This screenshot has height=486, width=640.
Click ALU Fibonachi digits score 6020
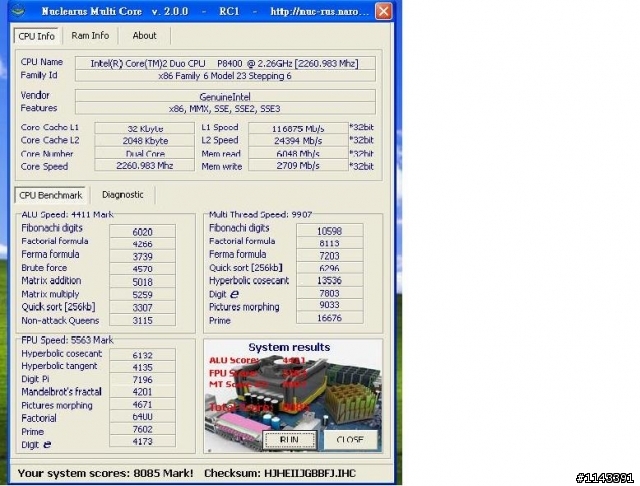point(142,231)
